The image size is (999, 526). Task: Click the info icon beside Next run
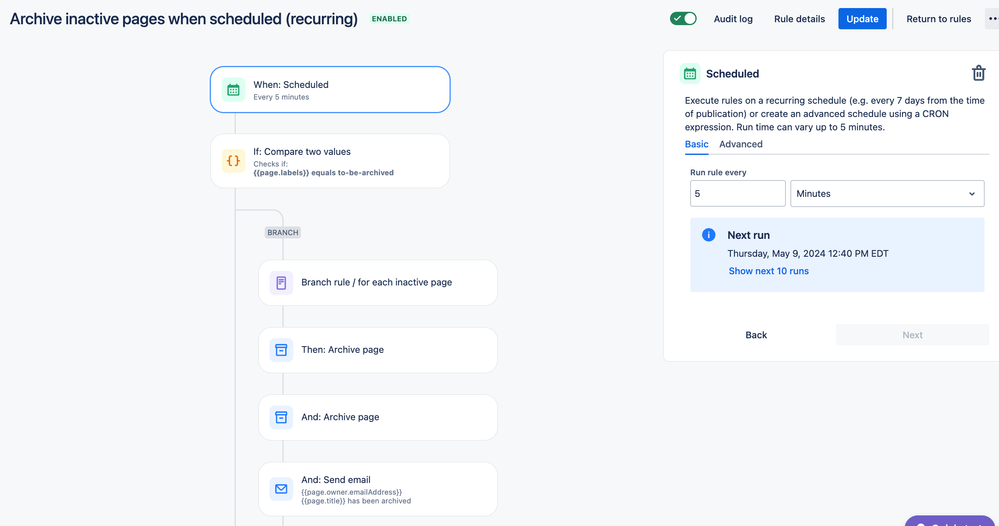pos(708,235)
